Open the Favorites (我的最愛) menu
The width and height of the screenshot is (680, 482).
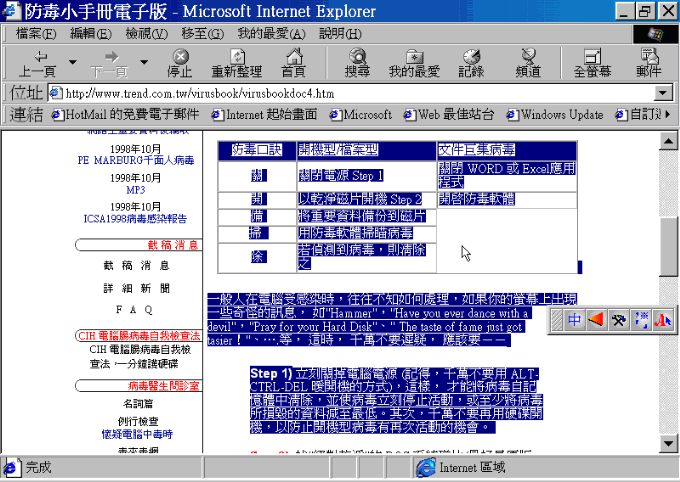(x=271, y=34)
